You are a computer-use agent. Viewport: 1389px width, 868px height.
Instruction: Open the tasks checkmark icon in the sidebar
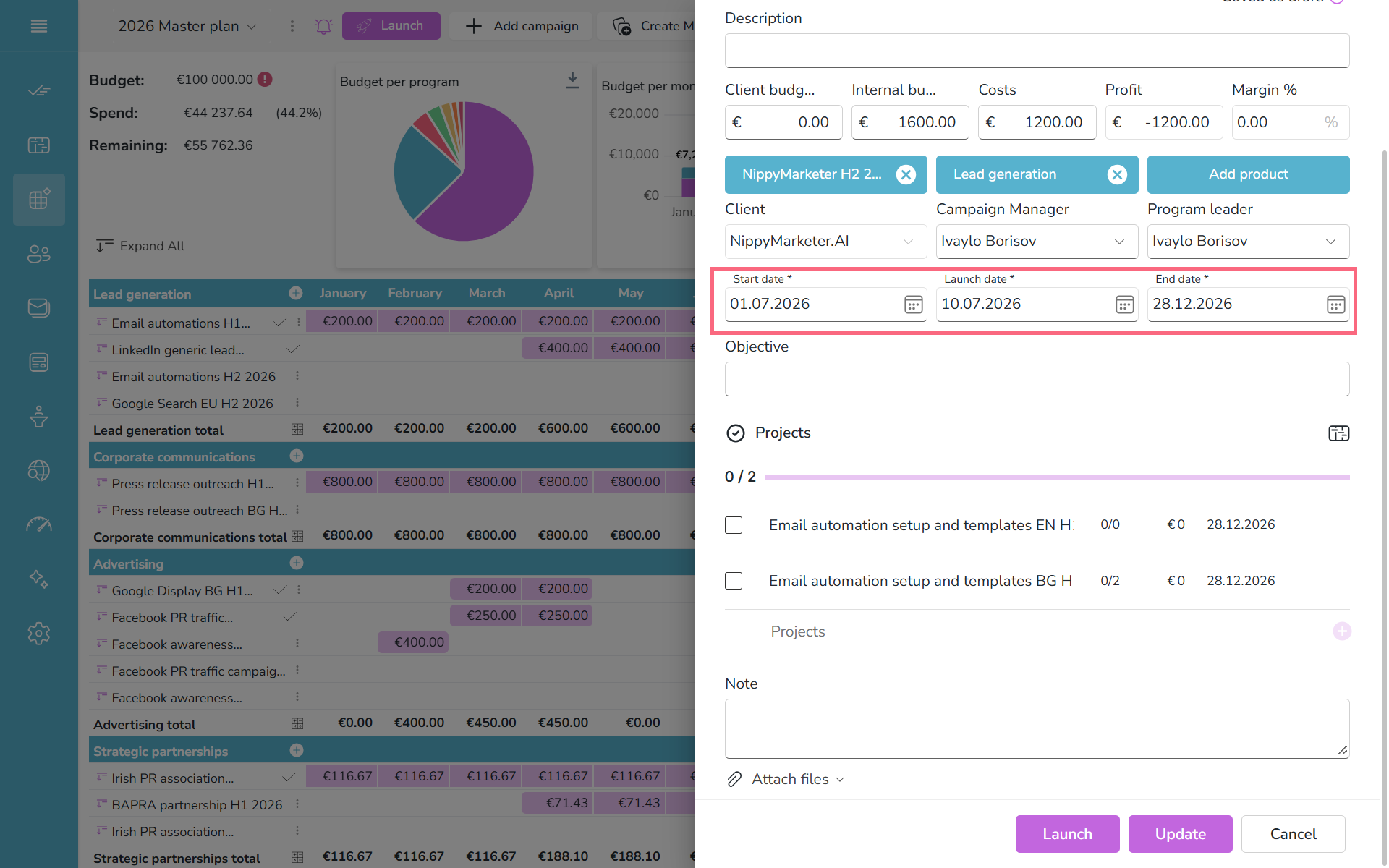(39, 90)
